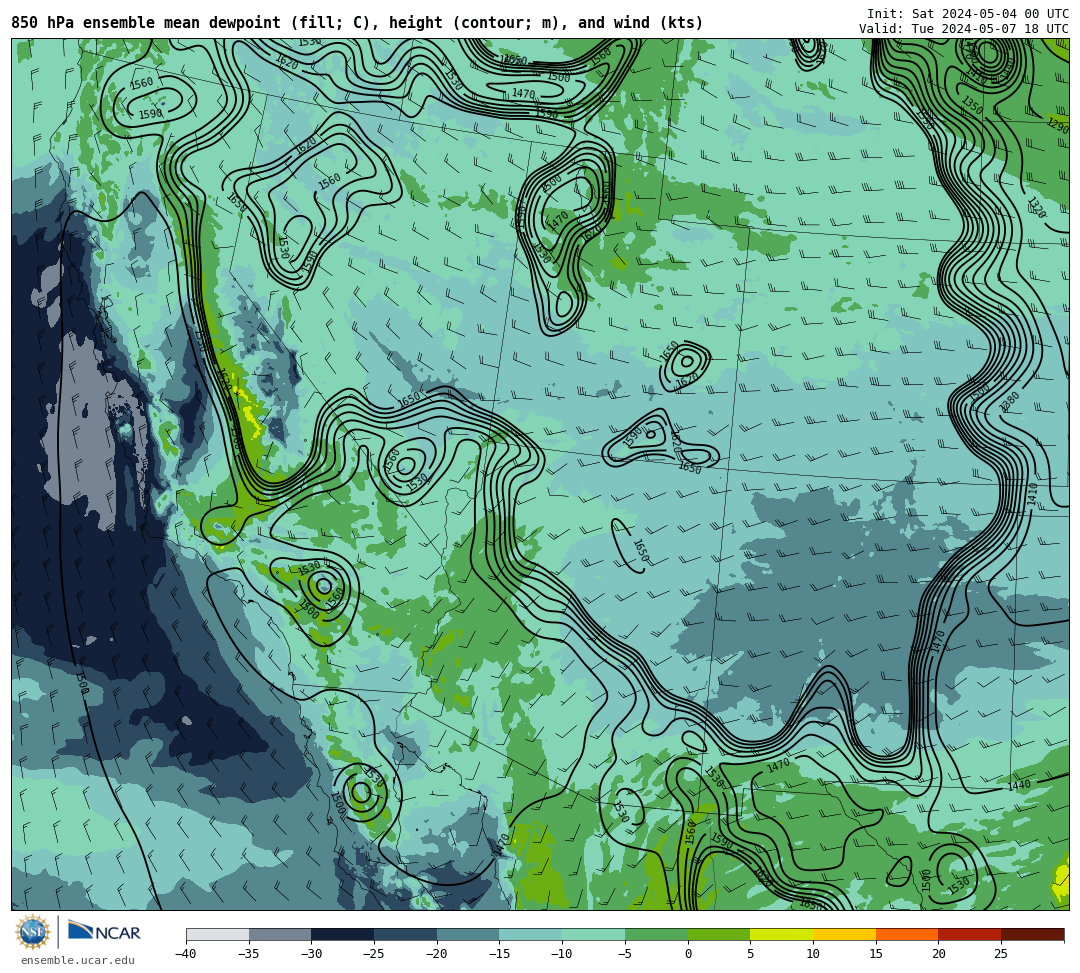The image size is (1080, 973).
Task: Click the 1440 contour label at lower right
Action: click(1019, 784)
